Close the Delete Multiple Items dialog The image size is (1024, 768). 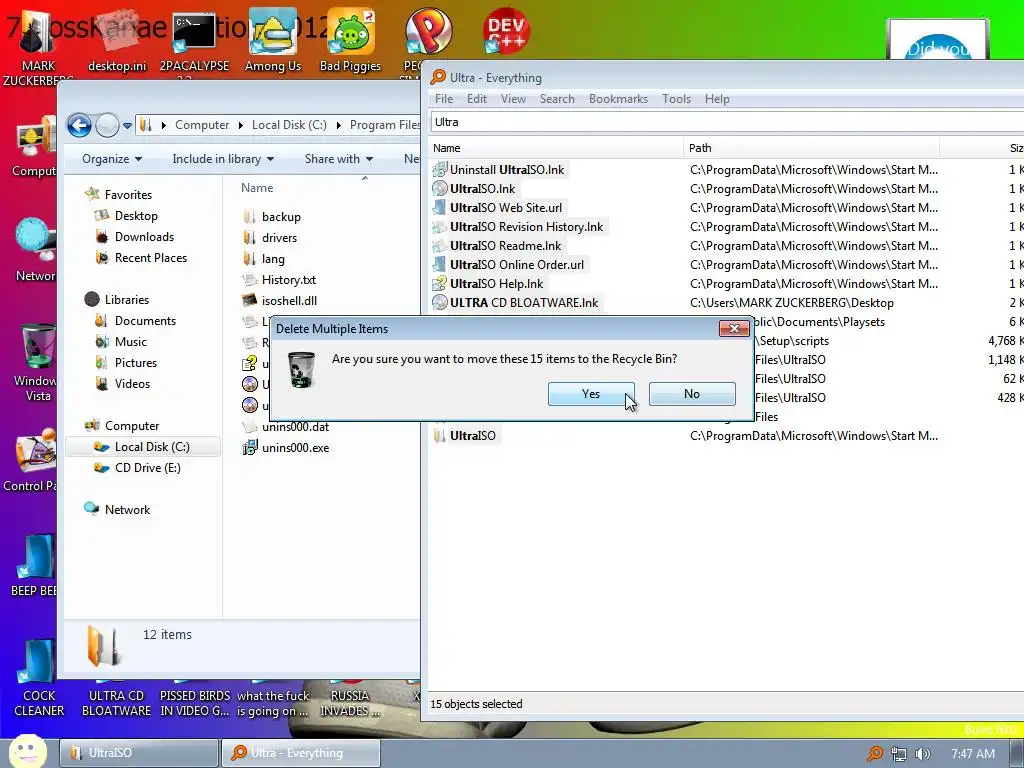pyautogui.click(x=734, y=328)
